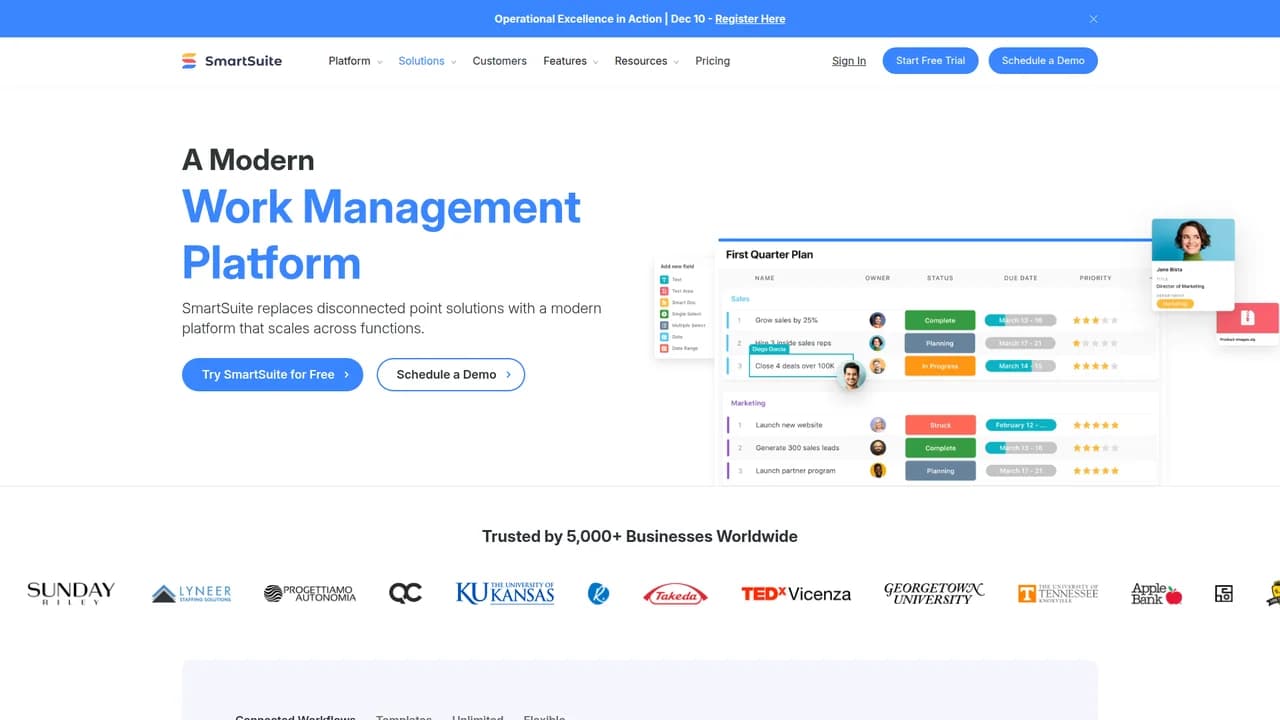This screenshot has width=1280, height=720.
Task: Click the Sunday Riley logo
Action: pyautogui.click(x=71, y=593)
